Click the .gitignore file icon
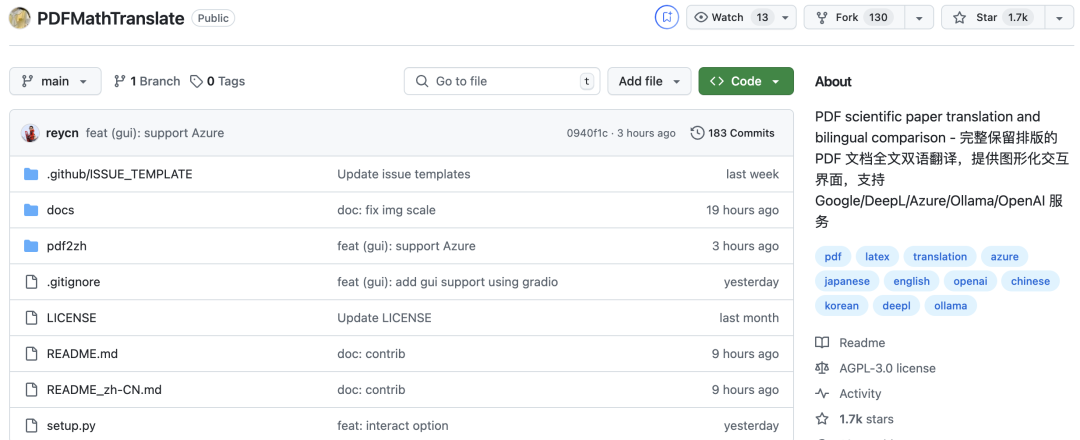 [x=30, y=282]
